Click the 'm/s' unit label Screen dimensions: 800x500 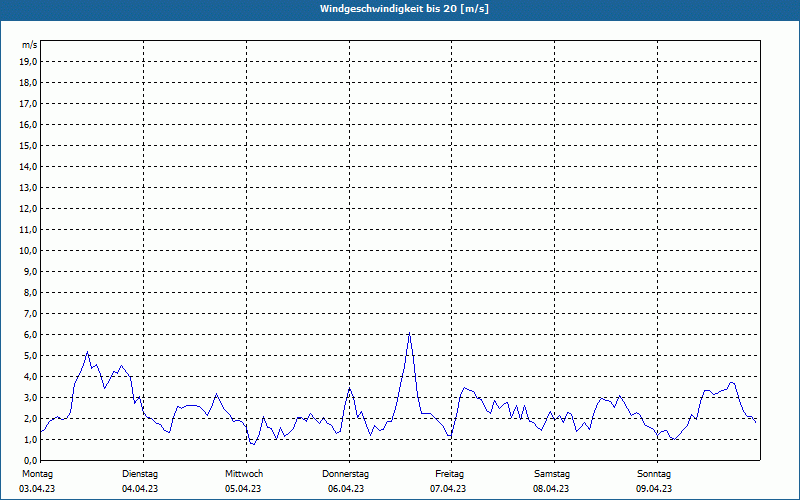tap(30, 45)
